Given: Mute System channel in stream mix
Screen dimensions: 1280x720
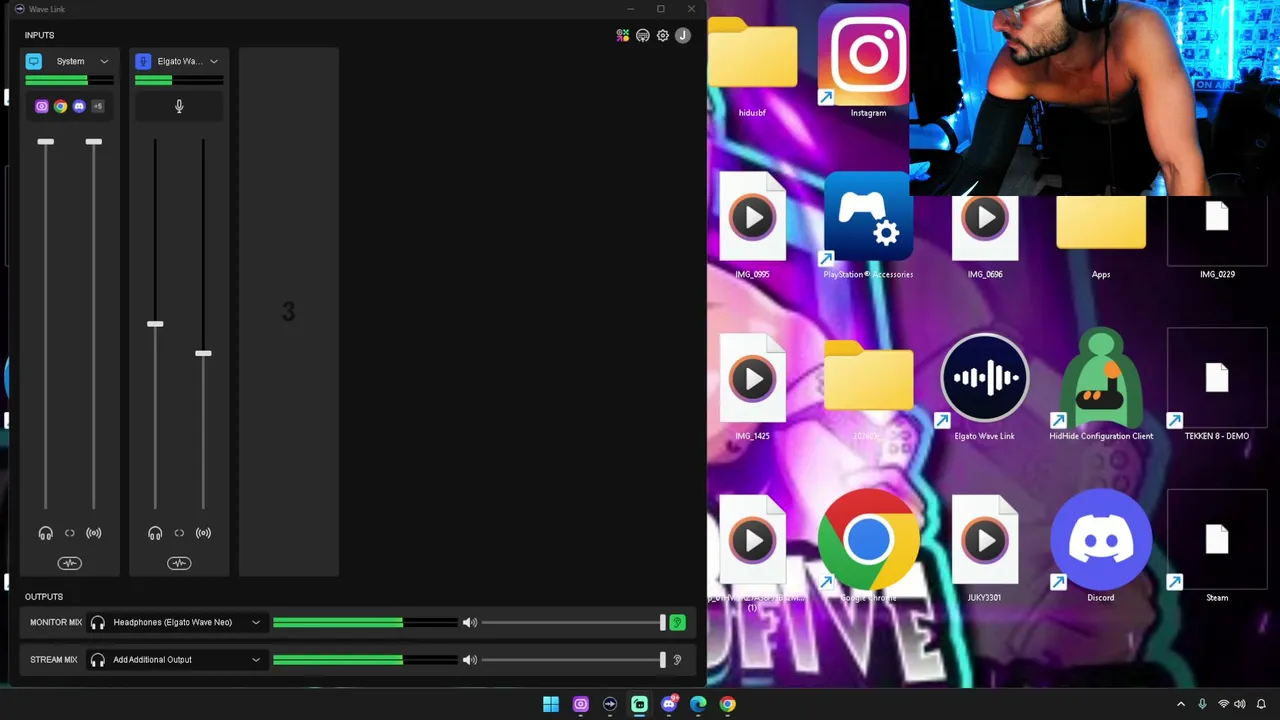Looking at the screenshot, I should [94, 533].
